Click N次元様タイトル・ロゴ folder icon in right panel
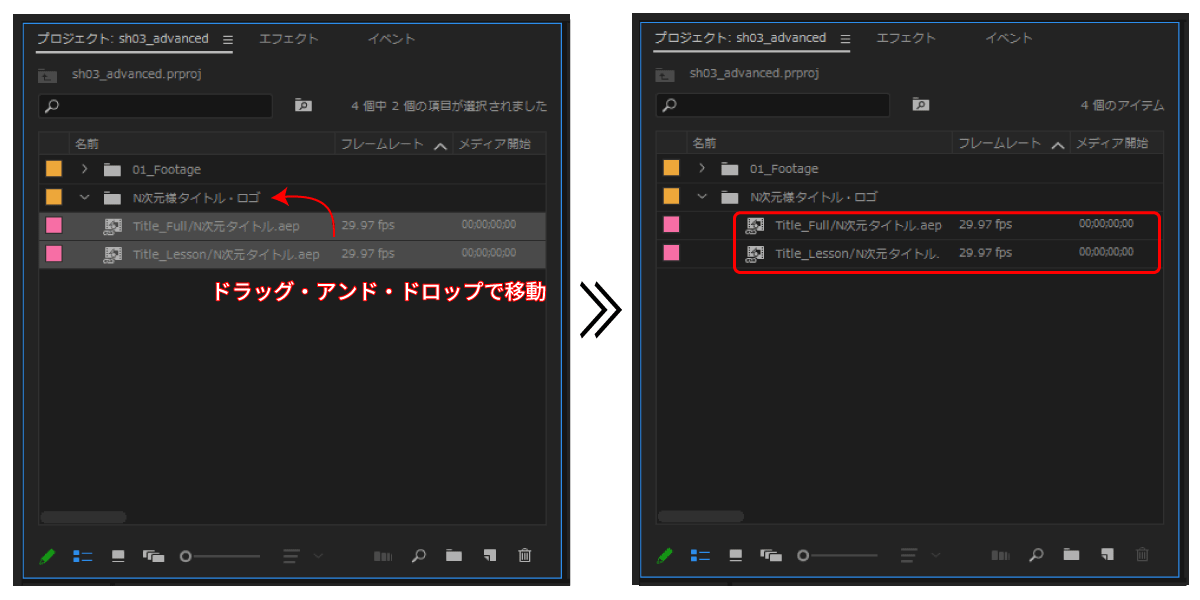The image size is (1200, 600). [x=730, y=197]
